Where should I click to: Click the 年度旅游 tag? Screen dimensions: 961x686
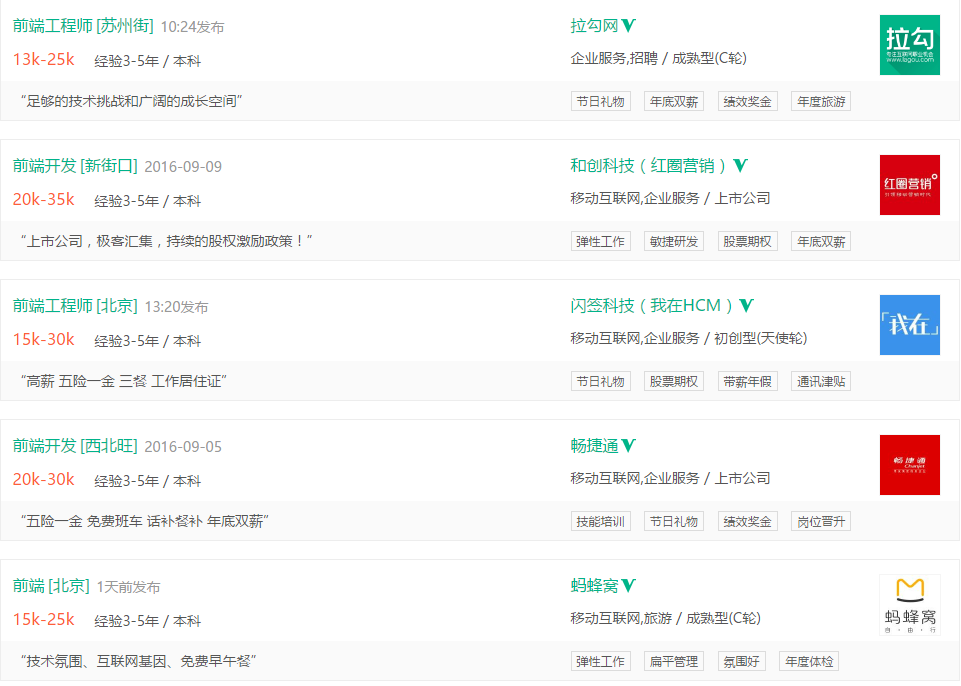coord(821,101)
